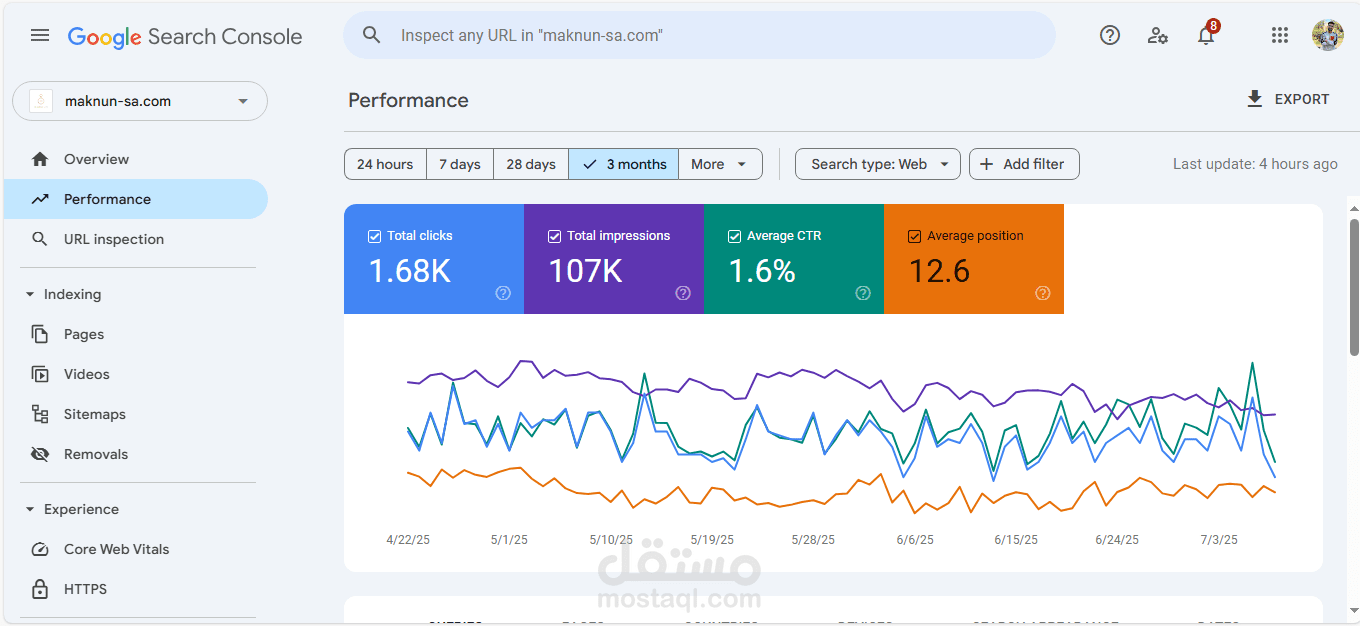This screenshot has width=1360, height=626.
Task: Click the Total clicks 1.68K value
Action: 410,270
